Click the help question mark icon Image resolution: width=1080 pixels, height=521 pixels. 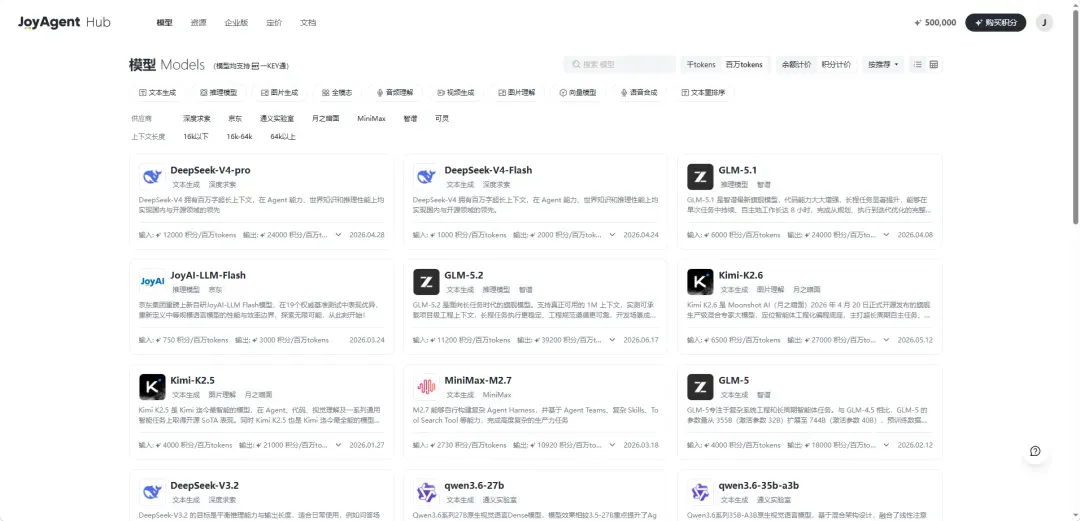click(x=1035, y=451)
